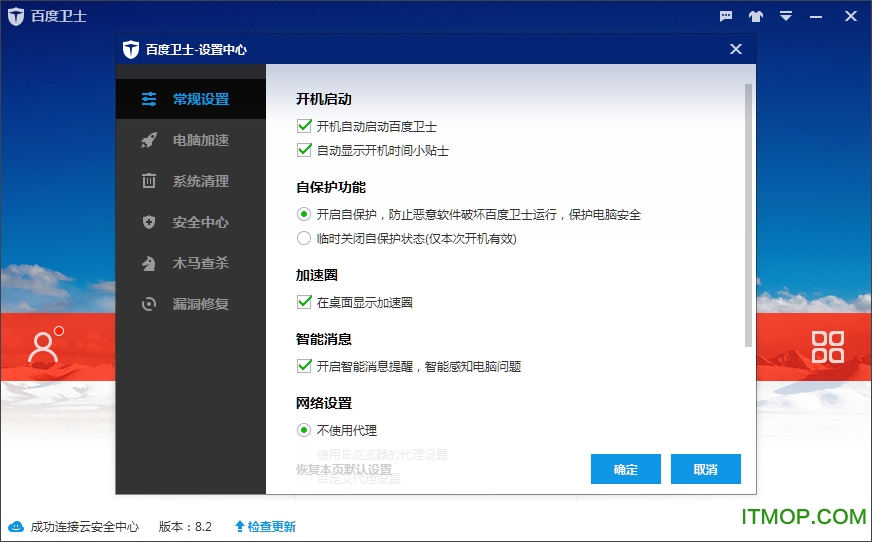The image size is (872, 542).
Task: Click 成功连接云安全中心 status text
Action: click(85, 526)
